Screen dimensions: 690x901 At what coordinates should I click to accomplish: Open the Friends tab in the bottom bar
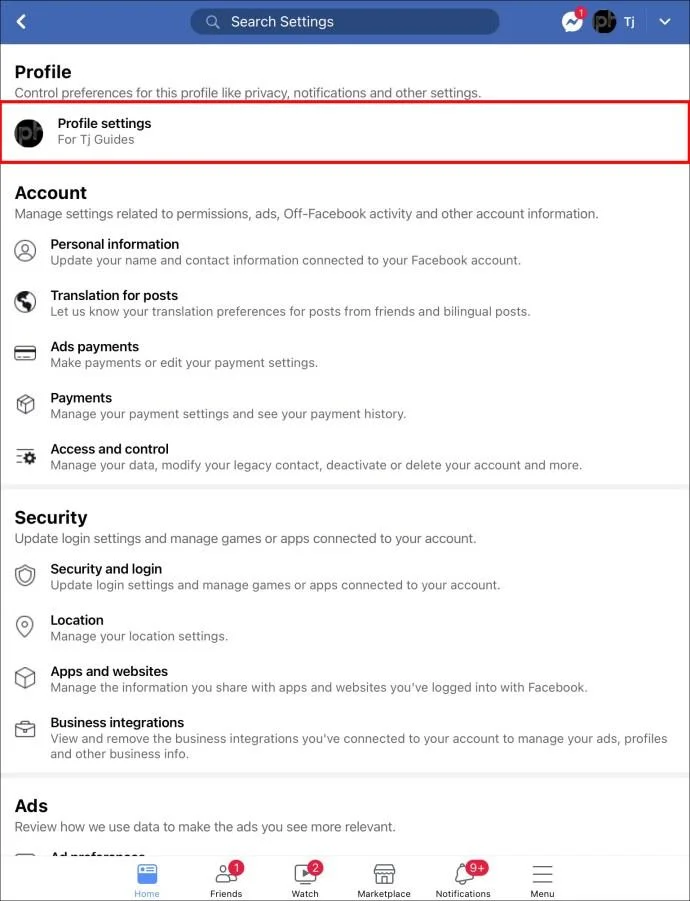(226, 879)
